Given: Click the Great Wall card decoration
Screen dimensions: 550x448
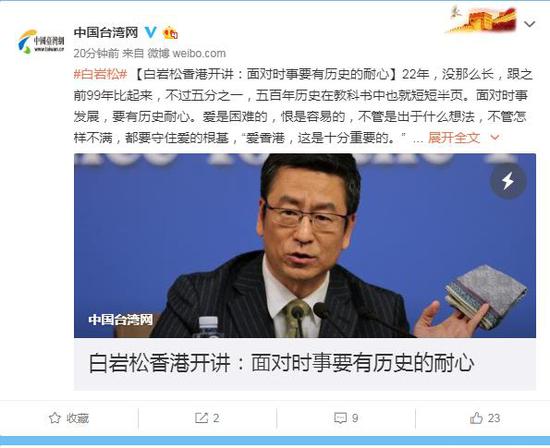Looking at the screenshot, I should [x=483, y=19].
